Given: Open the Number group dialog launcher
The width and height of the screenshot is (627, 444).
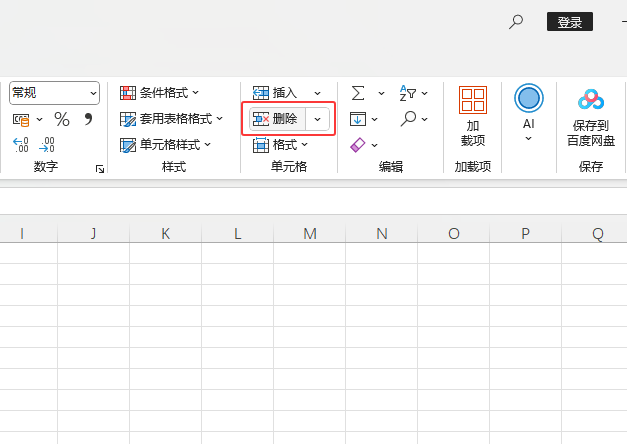Looking at the screenshot, I should click(x=100, y=170).
